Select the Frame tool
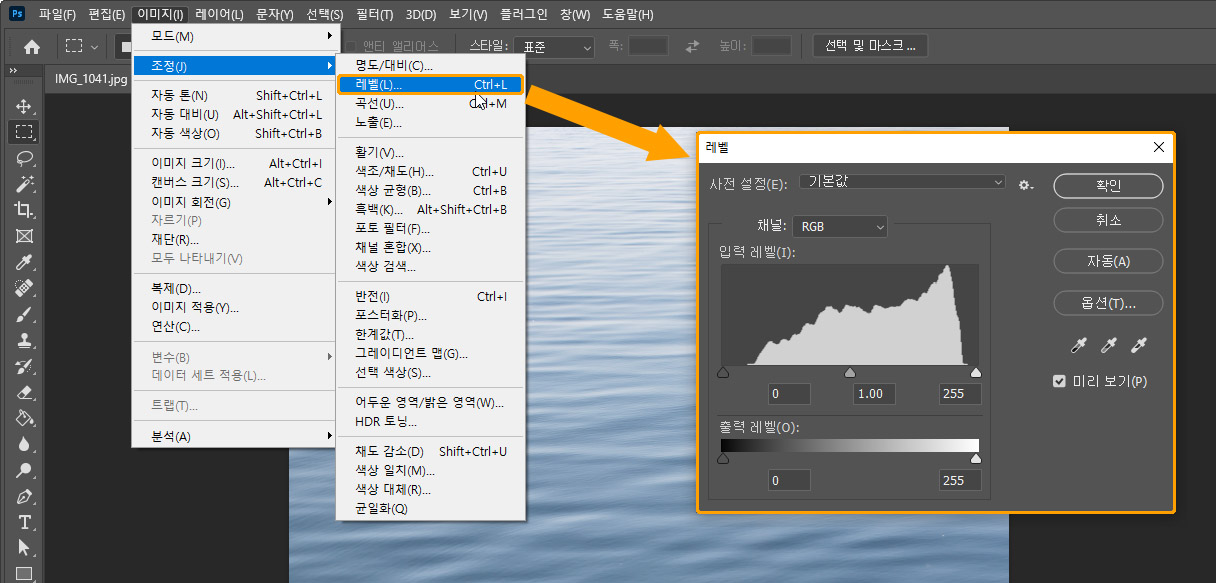Viewport: 1216px width, 583px height. 24,236
